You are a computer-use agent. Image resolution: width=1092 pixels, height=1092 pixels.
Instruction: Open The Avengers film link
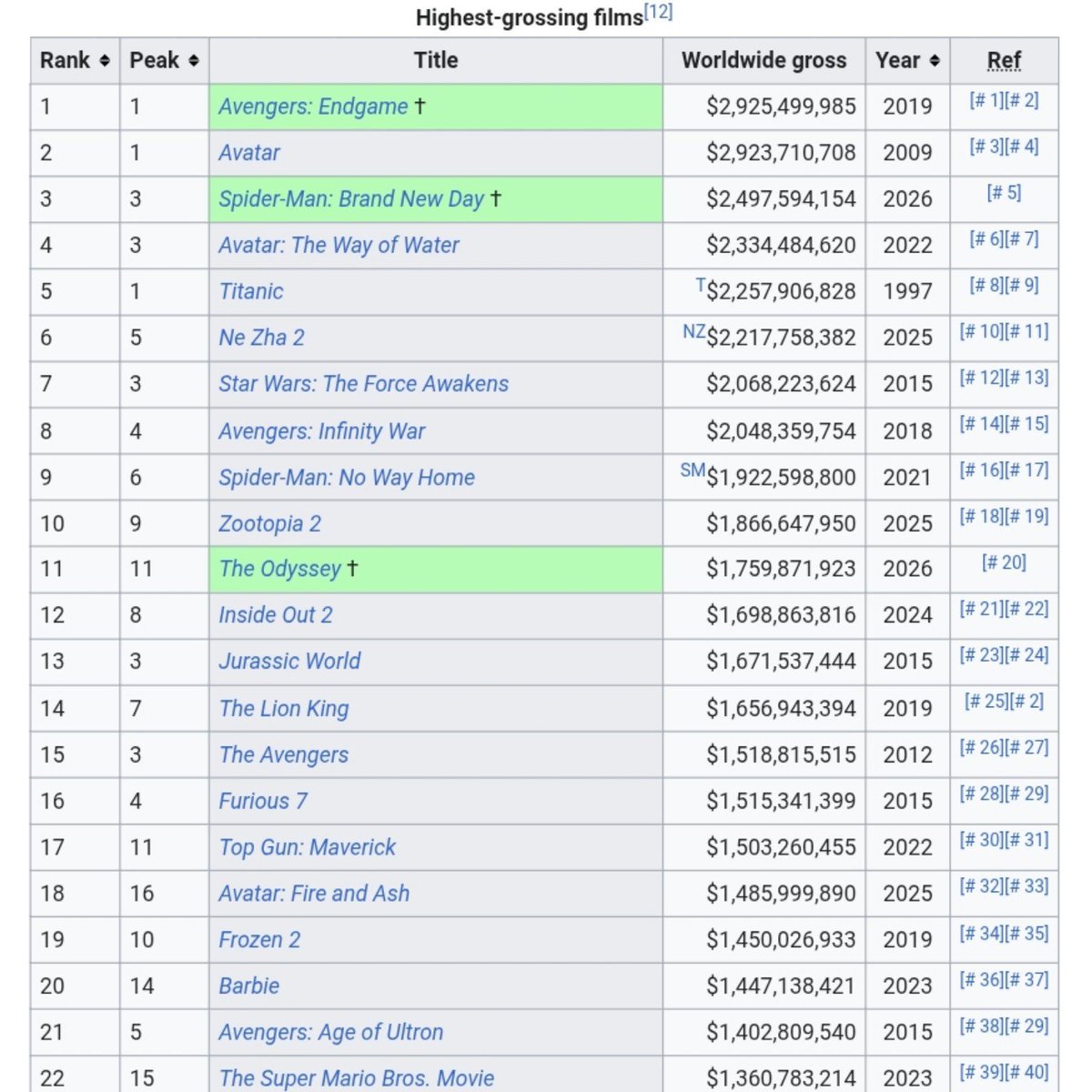(283, 755)
